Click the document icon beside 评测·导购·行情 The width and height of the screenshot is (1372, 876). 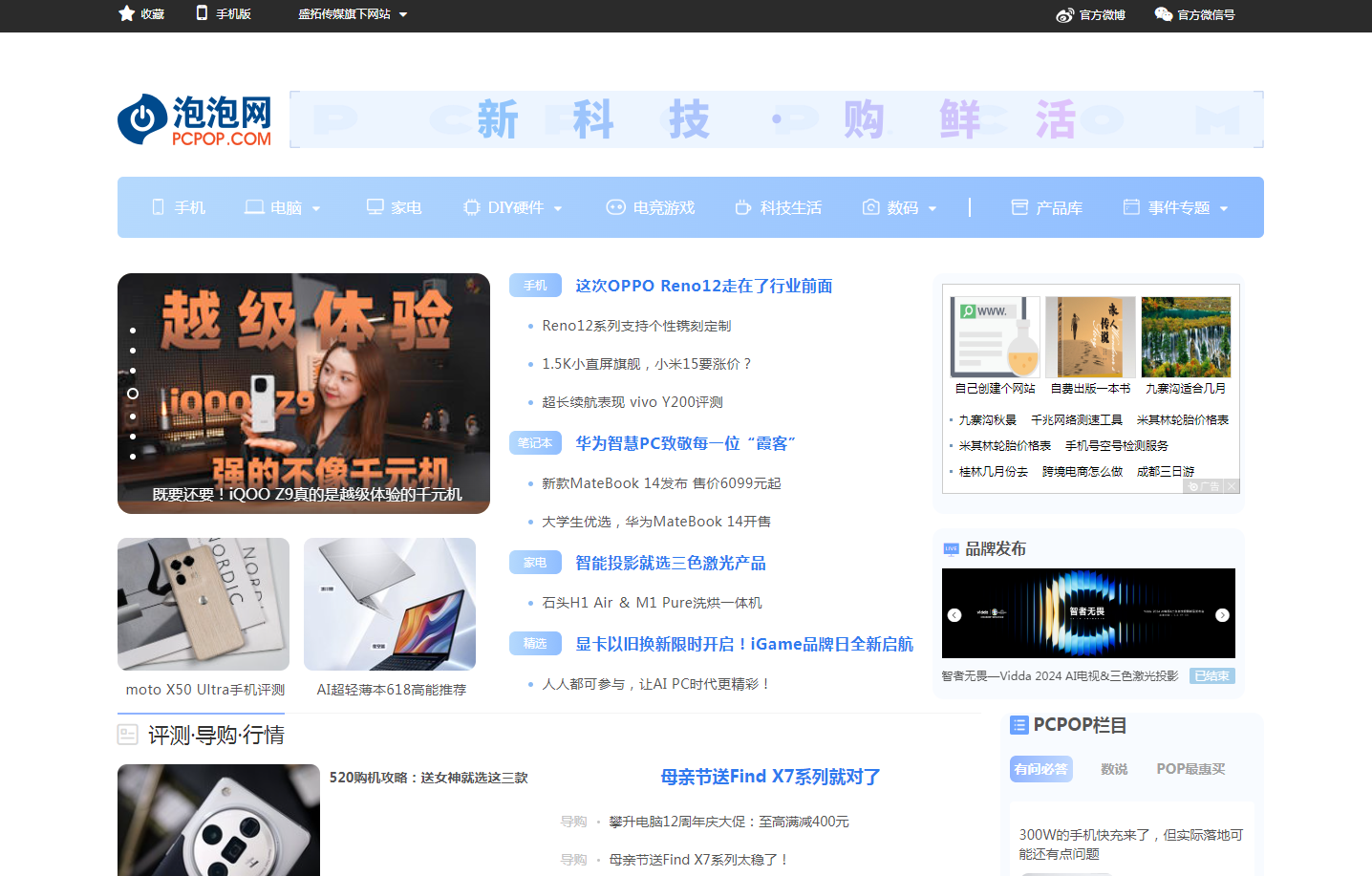point(128,735)
